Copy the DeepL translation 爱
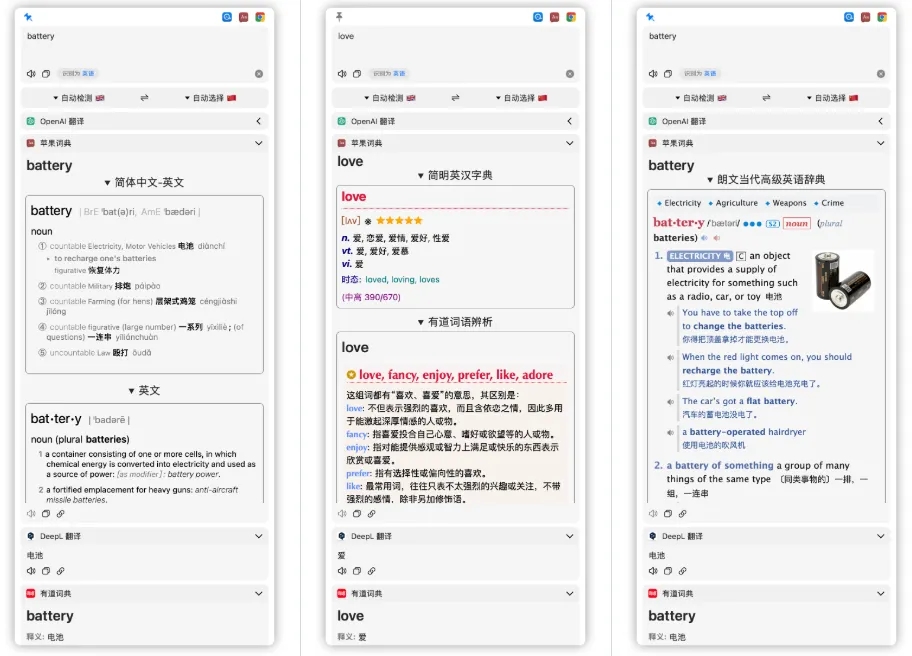 [x=356, y=571]
